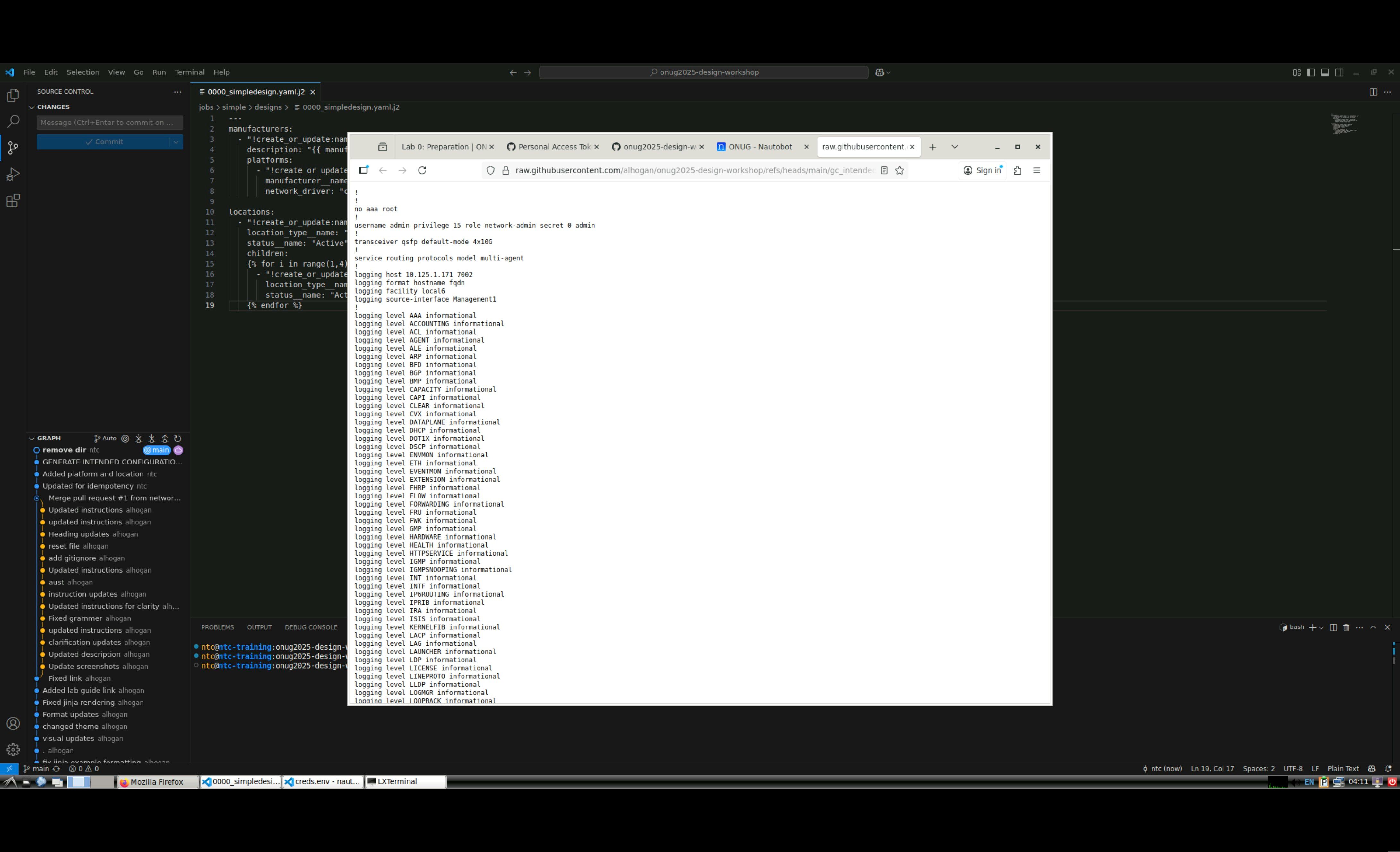Image resolution: width=1400 pixels, height=852 pixels.
Task: Open Run and Debug view
Action: (x=13, y=175)
